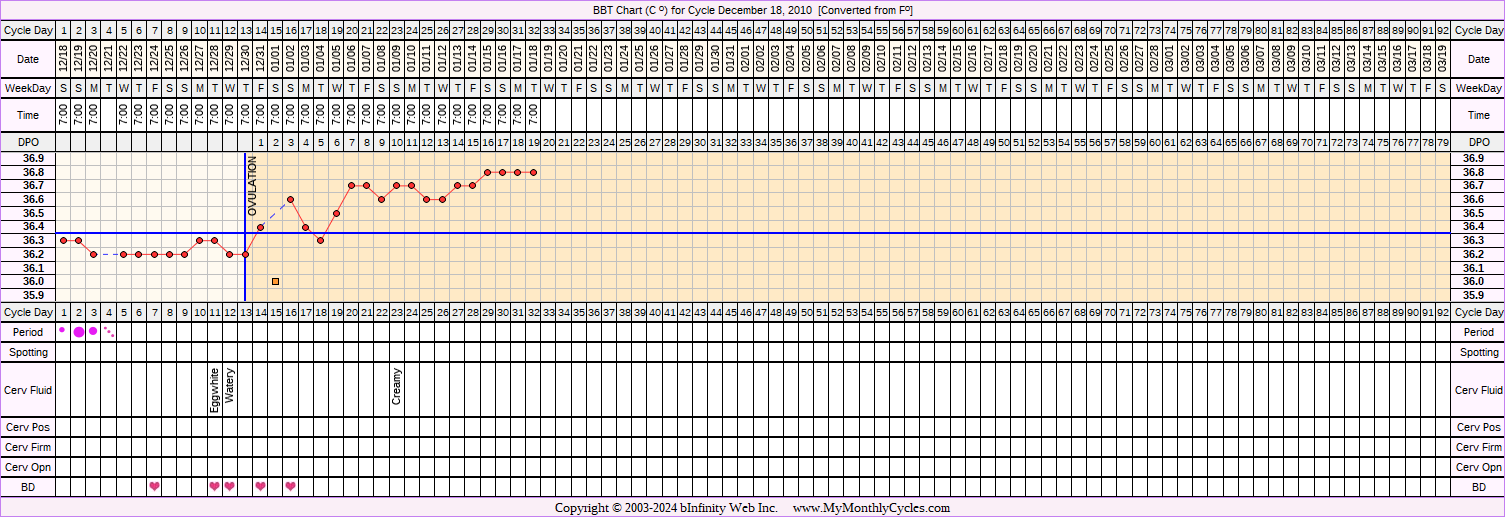Image resolution: width=1505 pixels, height=517 pixels.
Task: Click the vertical OVULATION label
Action: [253, 186]
